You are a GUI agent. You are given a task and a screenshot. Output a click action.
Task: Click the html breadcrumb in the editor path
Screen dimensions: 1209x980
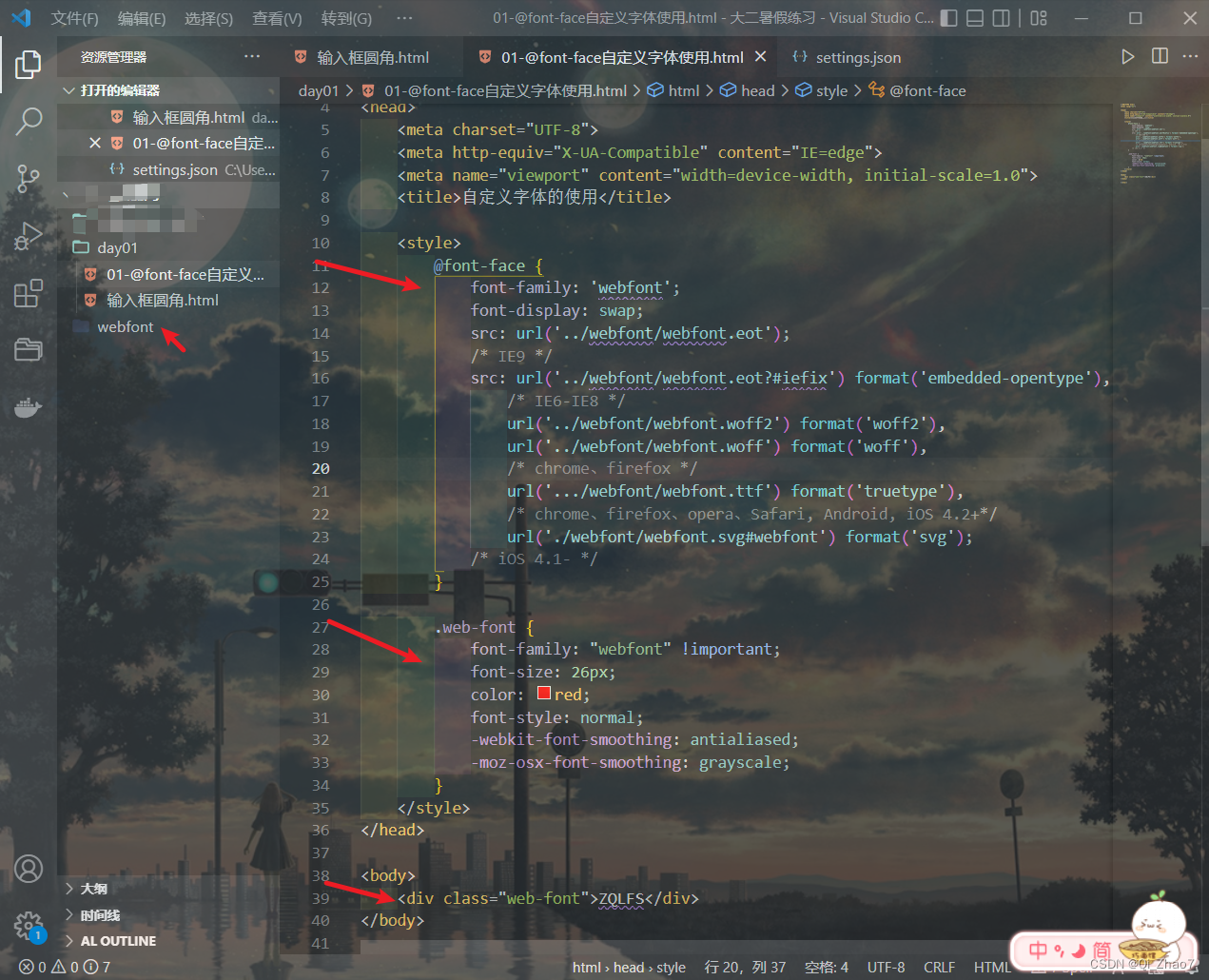click(x=673, y=90)
